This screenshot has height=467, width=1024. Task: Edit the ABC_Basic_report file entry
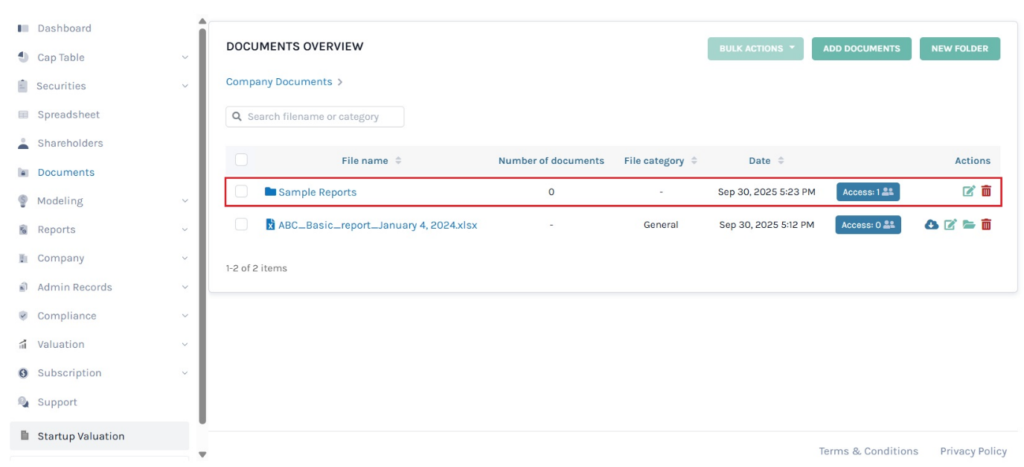tap(950, 225)
